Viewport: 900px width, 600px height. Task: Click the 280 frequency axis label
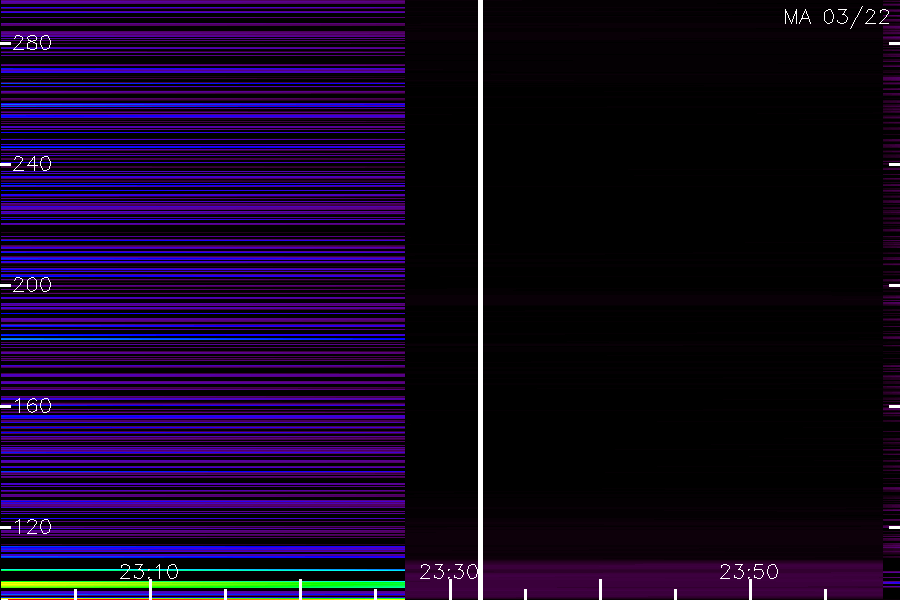pos(32,43)
